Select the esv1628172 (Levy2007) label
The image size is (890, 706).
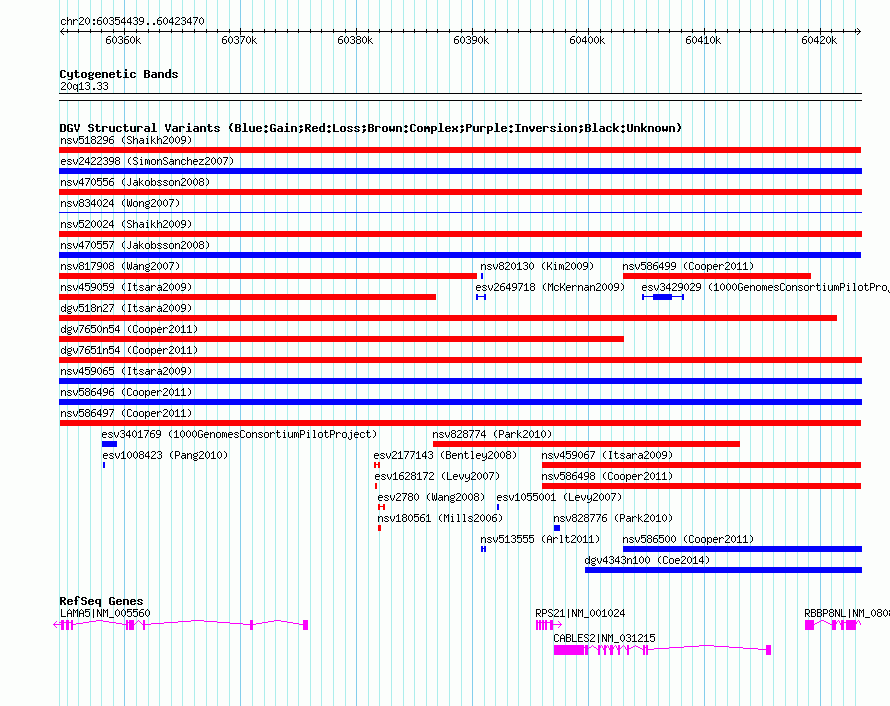[x=437, y=476]
